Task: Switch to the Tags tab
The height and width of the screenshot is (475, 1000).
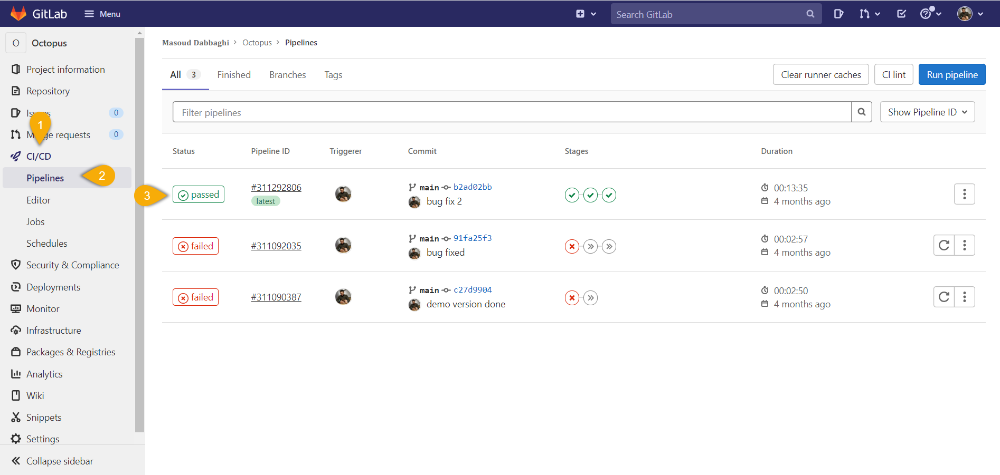Action: click(333, 75)
